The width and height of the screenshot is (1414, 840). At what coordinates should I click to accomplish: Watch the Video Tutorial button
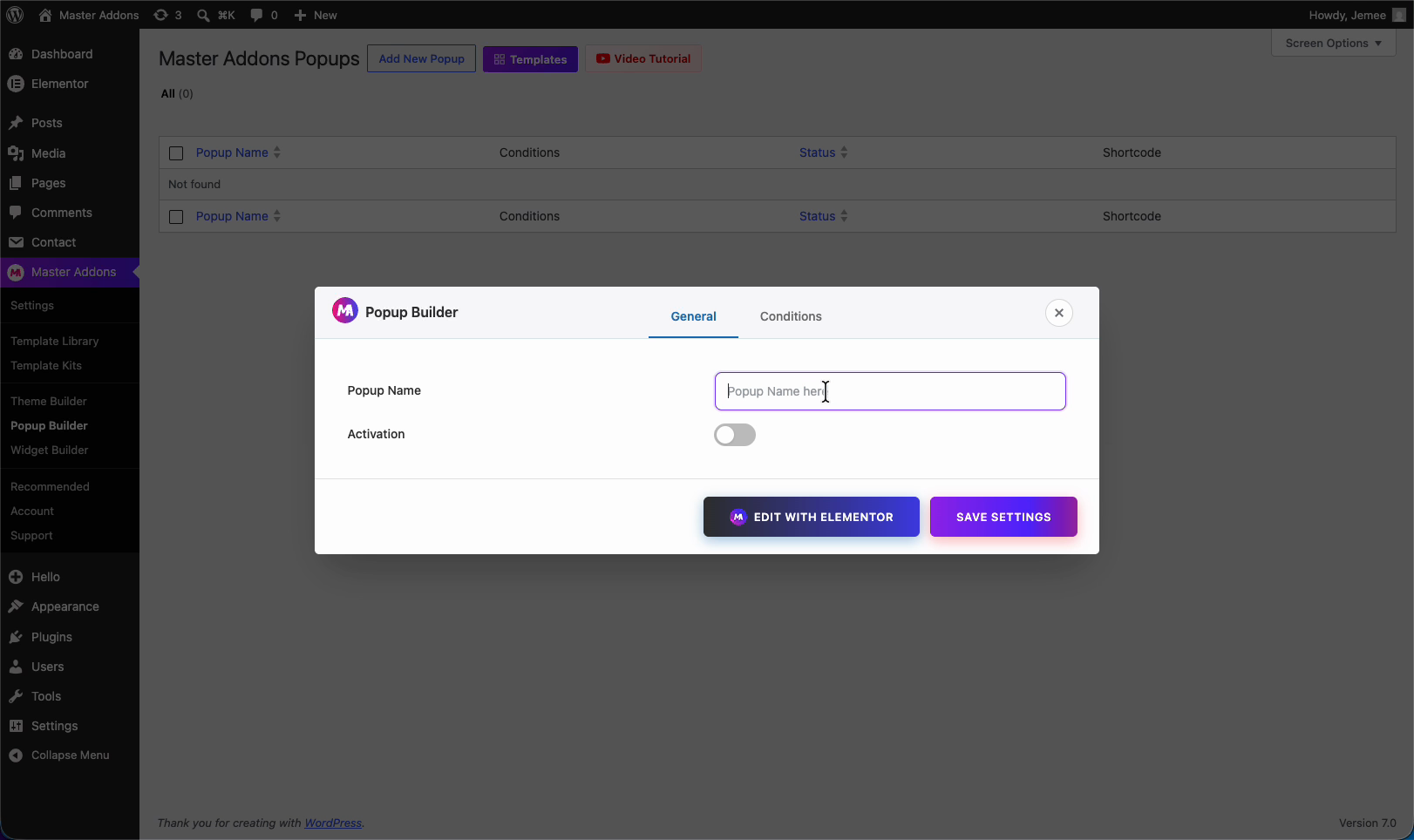[643, 58]
